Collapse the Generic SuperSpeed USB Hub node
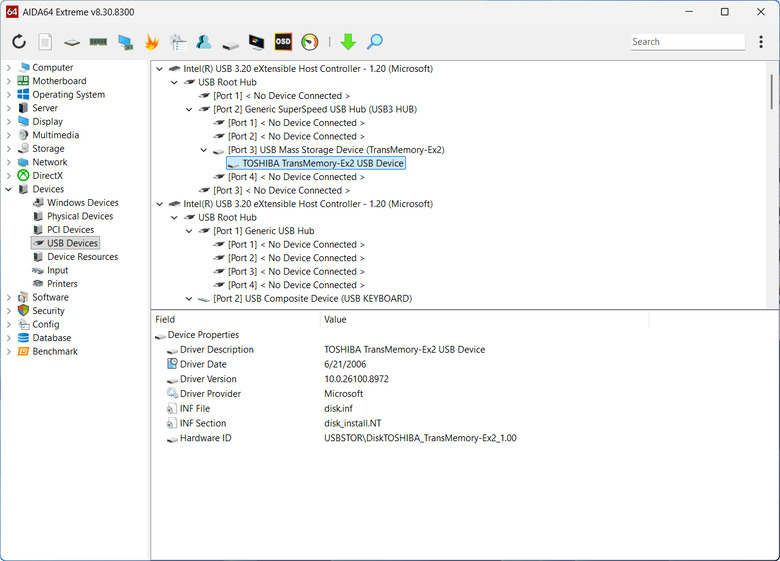The image size is (780, 561). 189,109
